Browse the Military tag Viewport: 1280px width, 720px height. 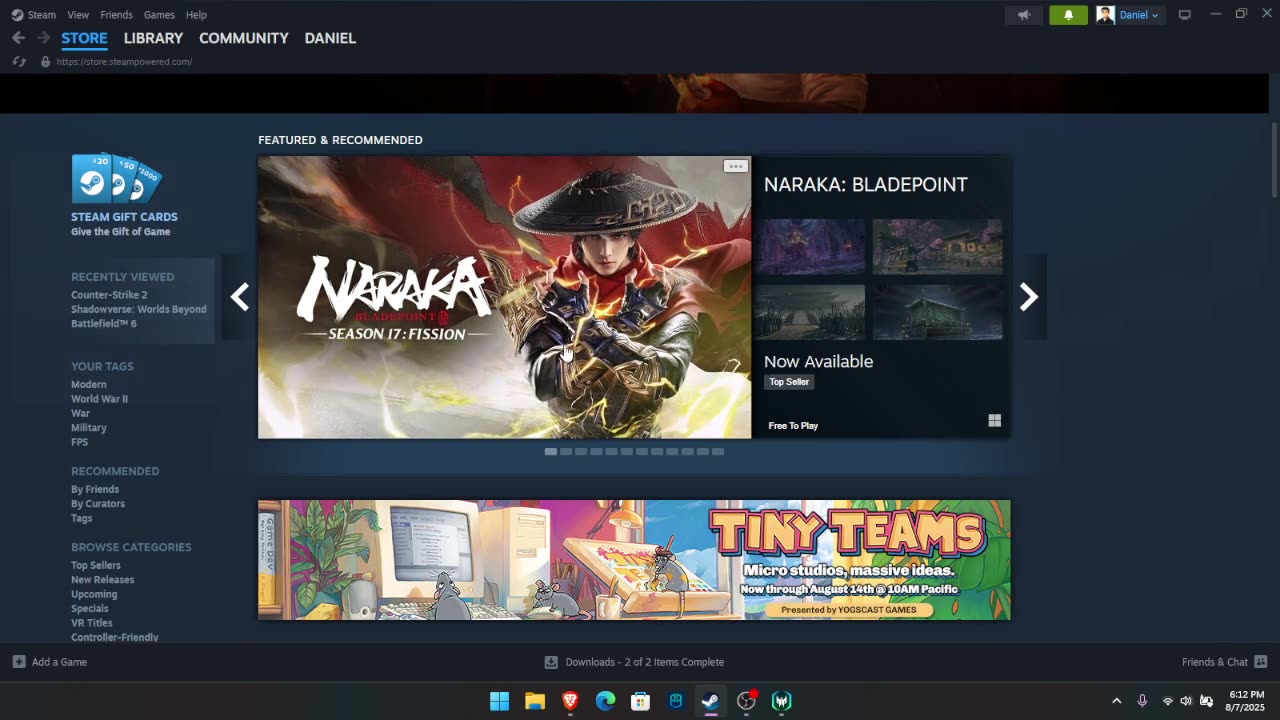click(89, 428)
